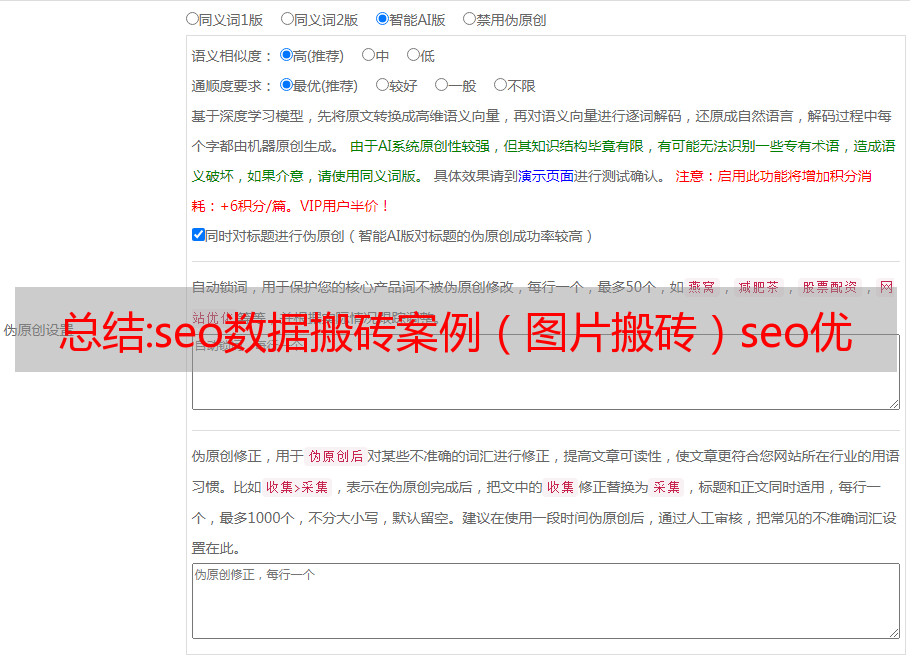Click into the 自动锁词 textarea

tap(546, 372)
